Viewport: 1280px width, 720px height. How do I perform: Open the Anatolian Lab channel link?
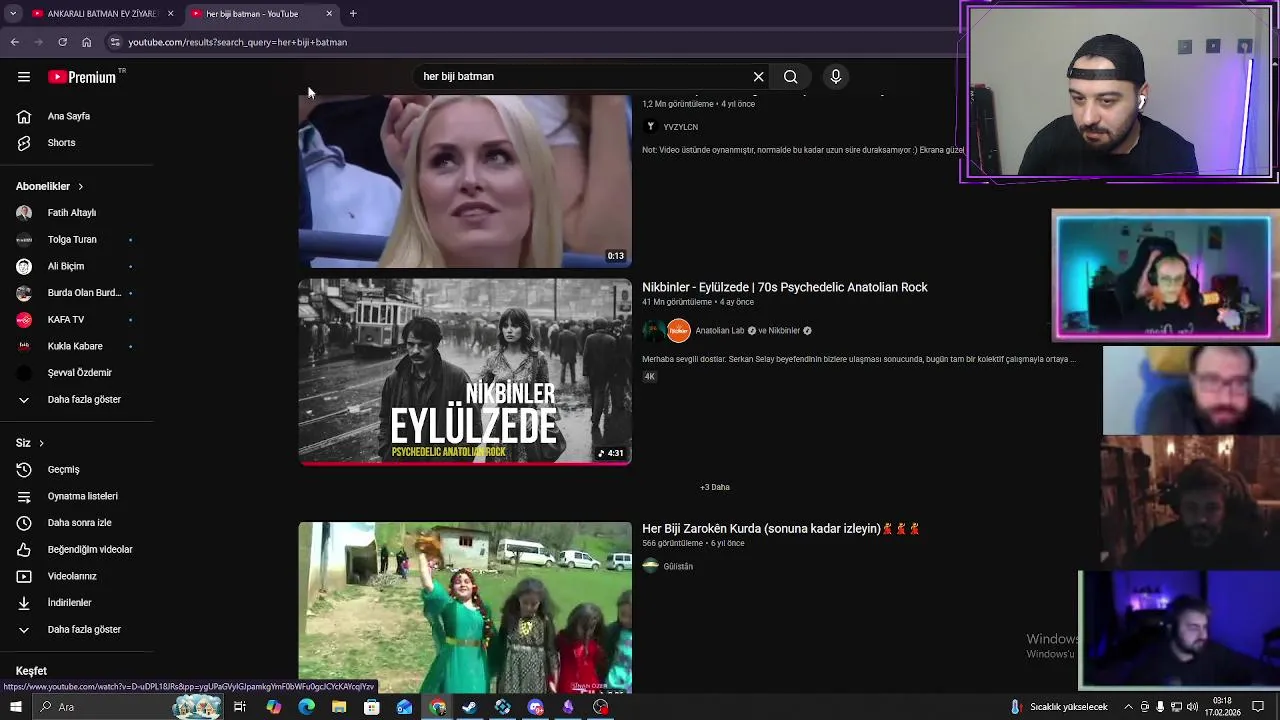point(720,331)
